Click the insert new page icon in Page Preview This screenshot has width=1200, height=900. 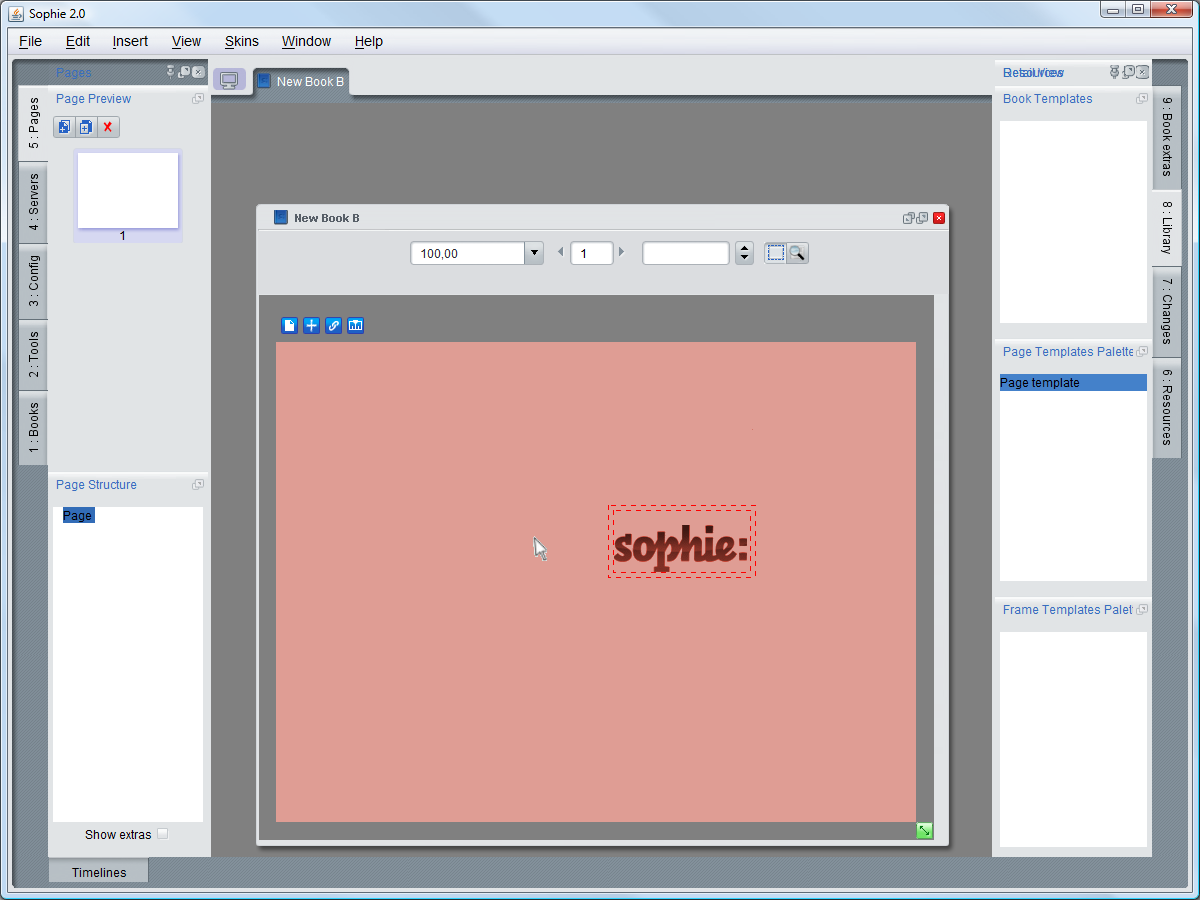coord(64,127)
